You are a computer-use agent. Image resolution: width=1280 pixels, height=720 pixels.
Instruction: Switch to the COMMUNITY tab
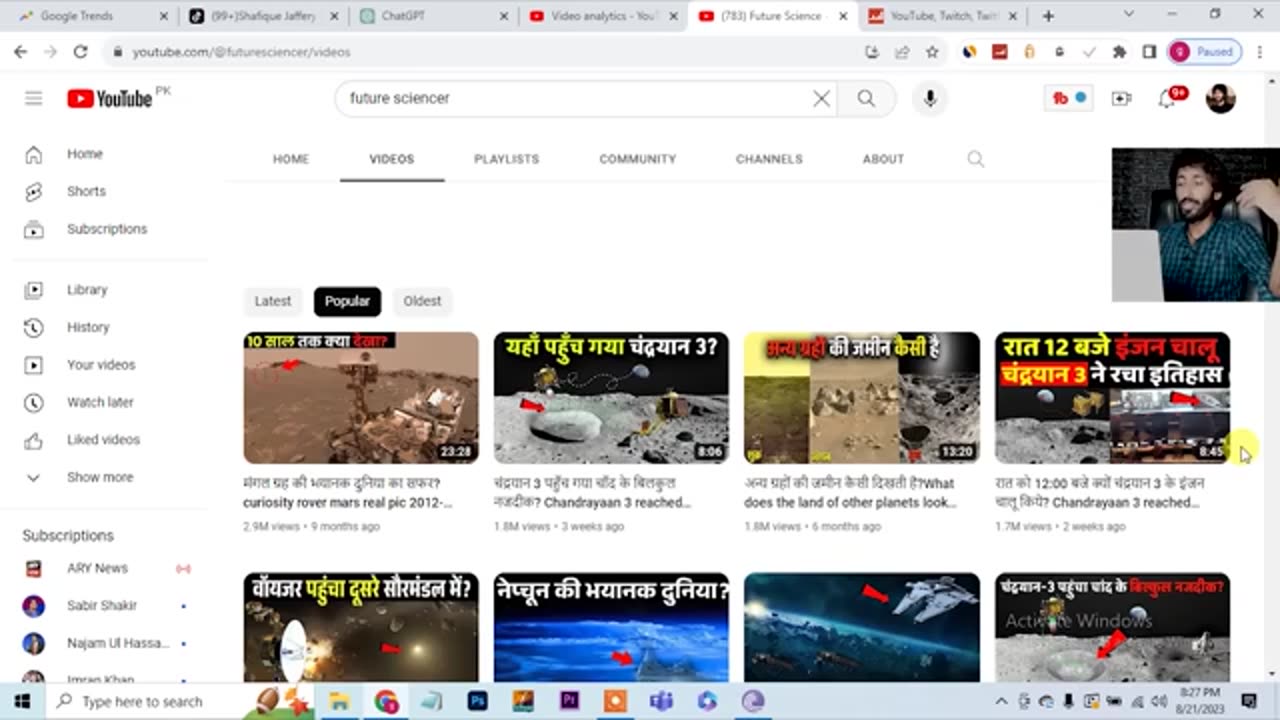(638, 159)
